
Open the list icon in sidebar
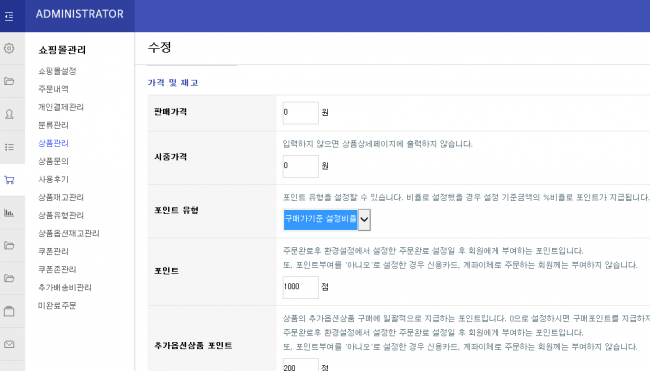9,147
